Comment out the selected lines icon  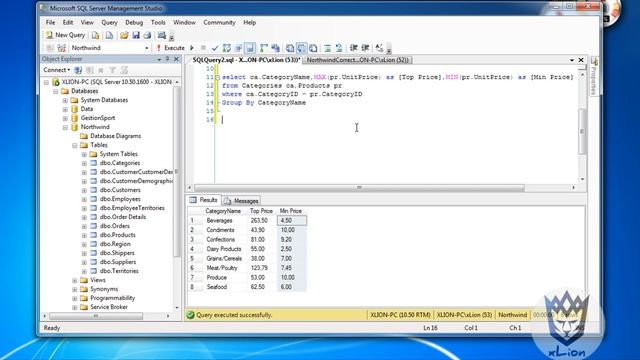point(327,48)
